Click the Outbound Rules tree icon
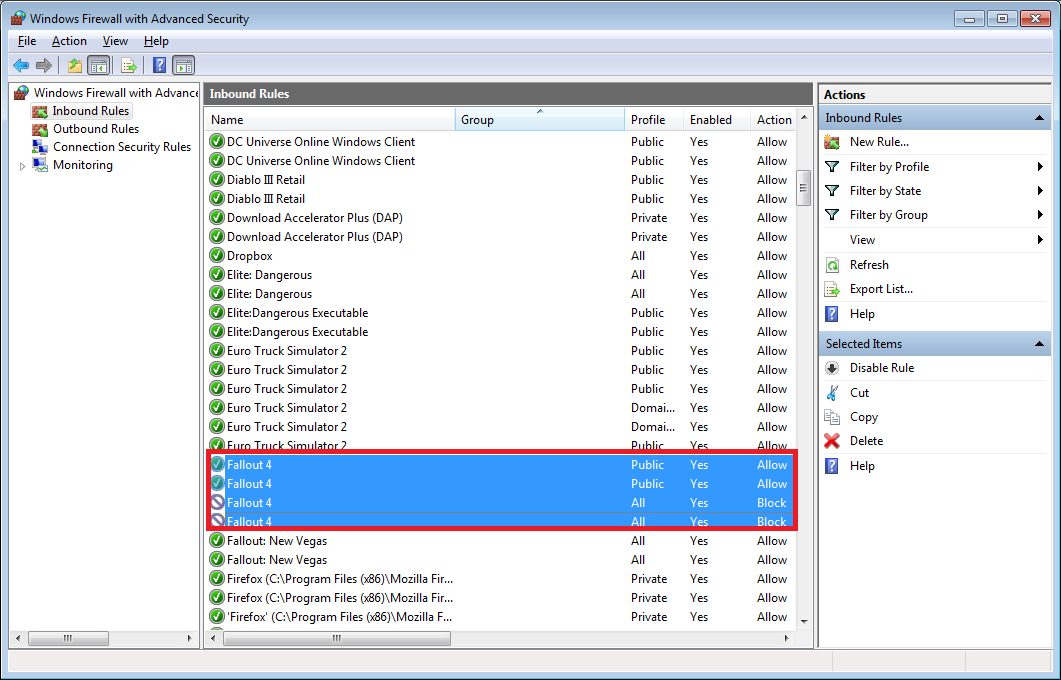1061x680 pixels. [40, 129]
